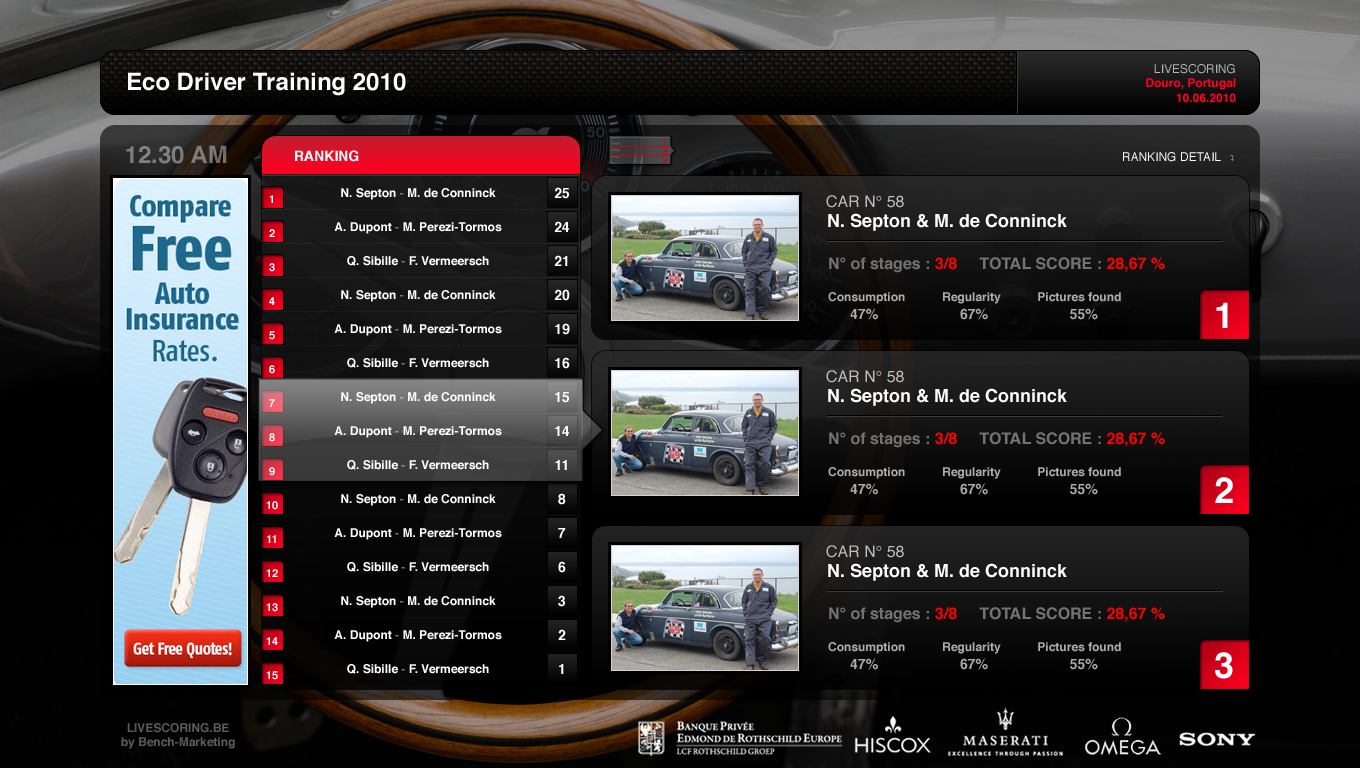This screenshot has width=1360, height=768.
Task: Select the rank 6 row Q. Sibille - F. Vermeersch
Action: (418, 363)
